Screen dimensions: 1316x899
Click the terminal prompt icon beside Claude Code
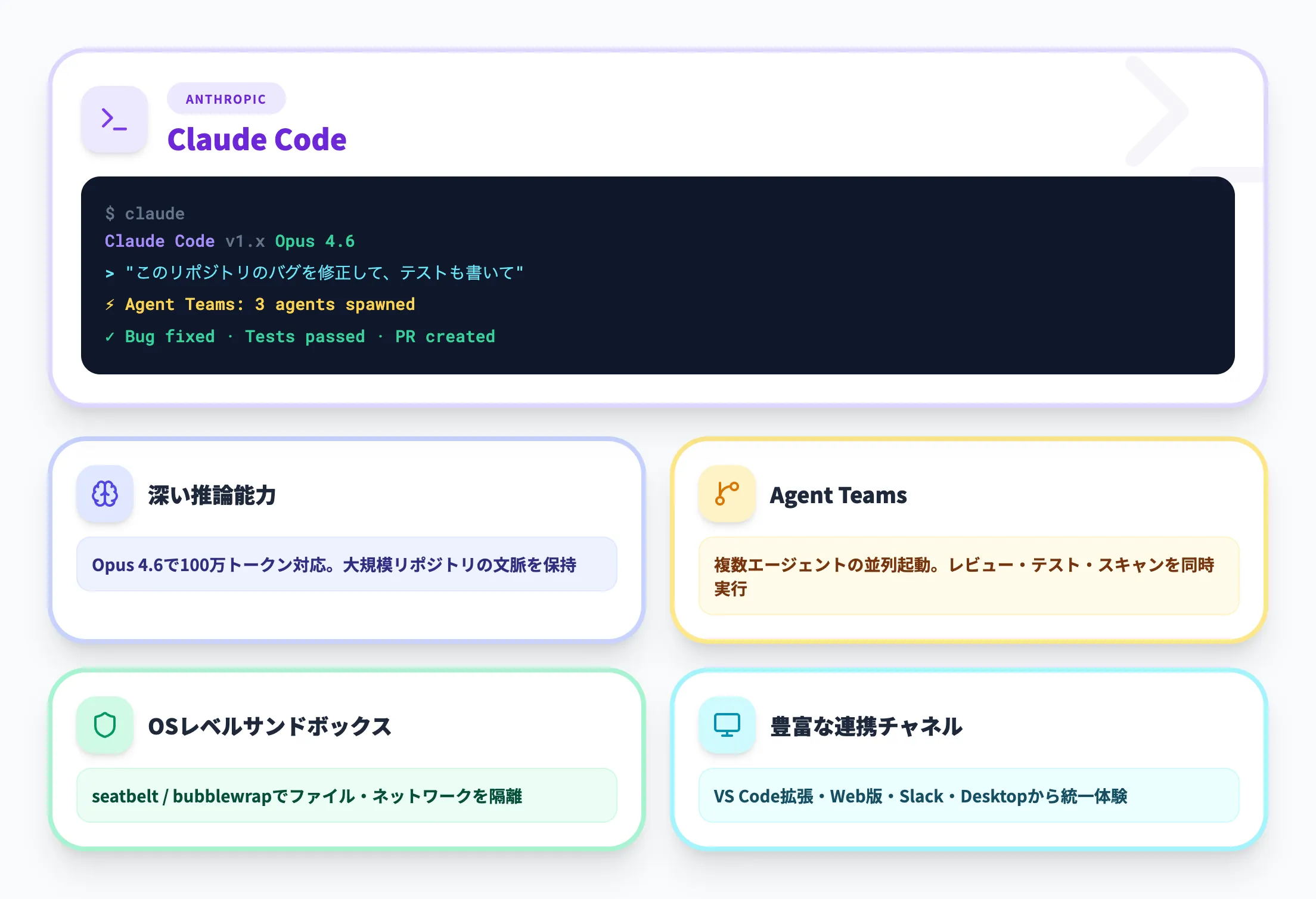pyautogui.click(x=114, y=119)
